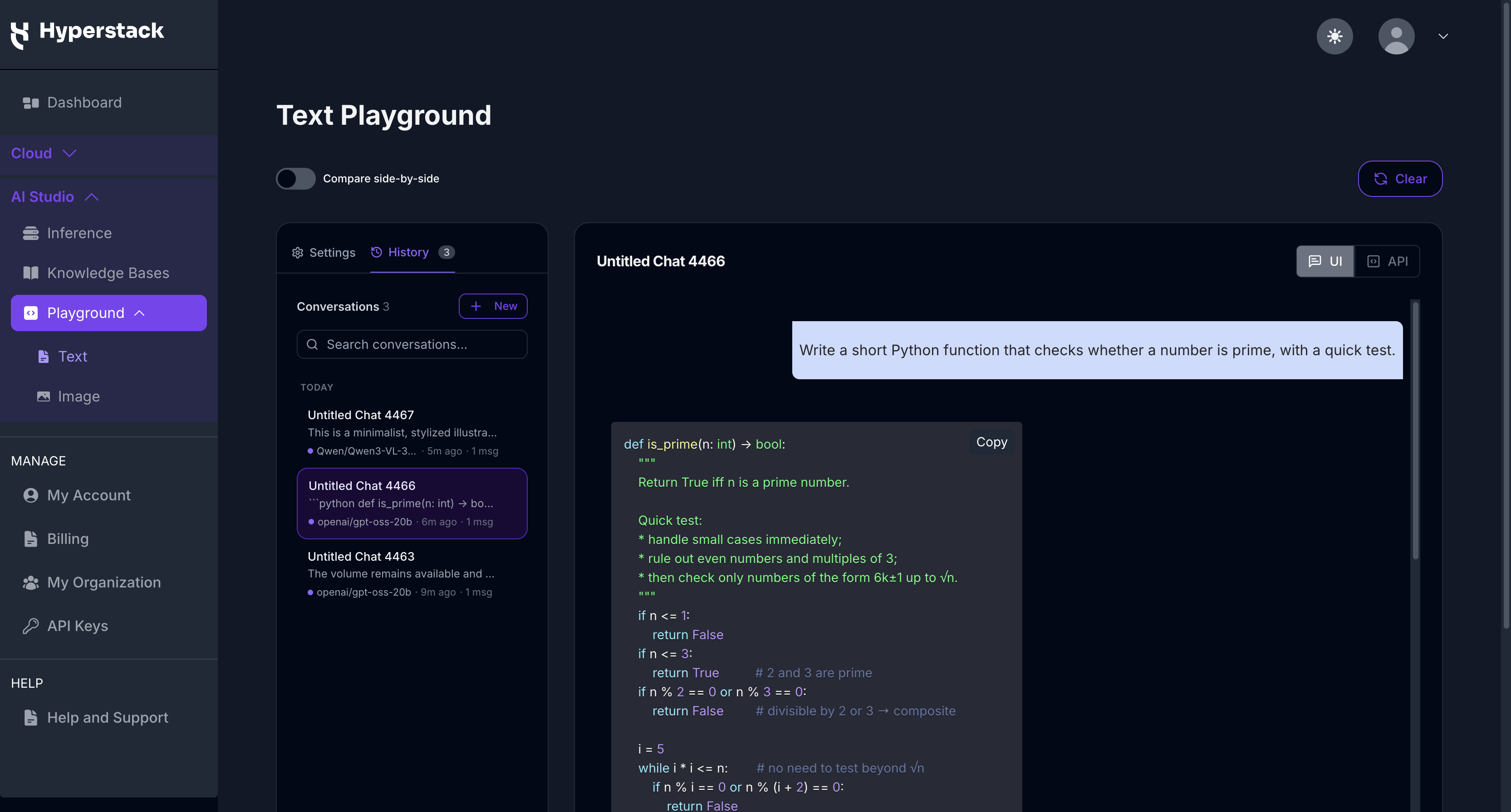Viewport: 1511px width, 812px height.
Task: Click the magnifier icon in the conversation search
Action: coord(313,345)
